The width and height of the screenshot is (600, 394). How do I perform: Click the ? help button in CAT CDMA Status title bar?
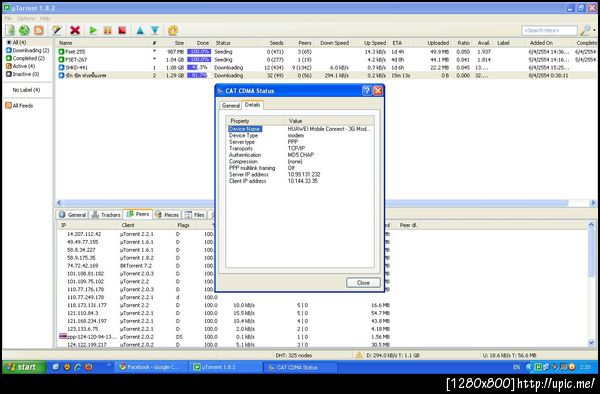click(x=366, y=91)
